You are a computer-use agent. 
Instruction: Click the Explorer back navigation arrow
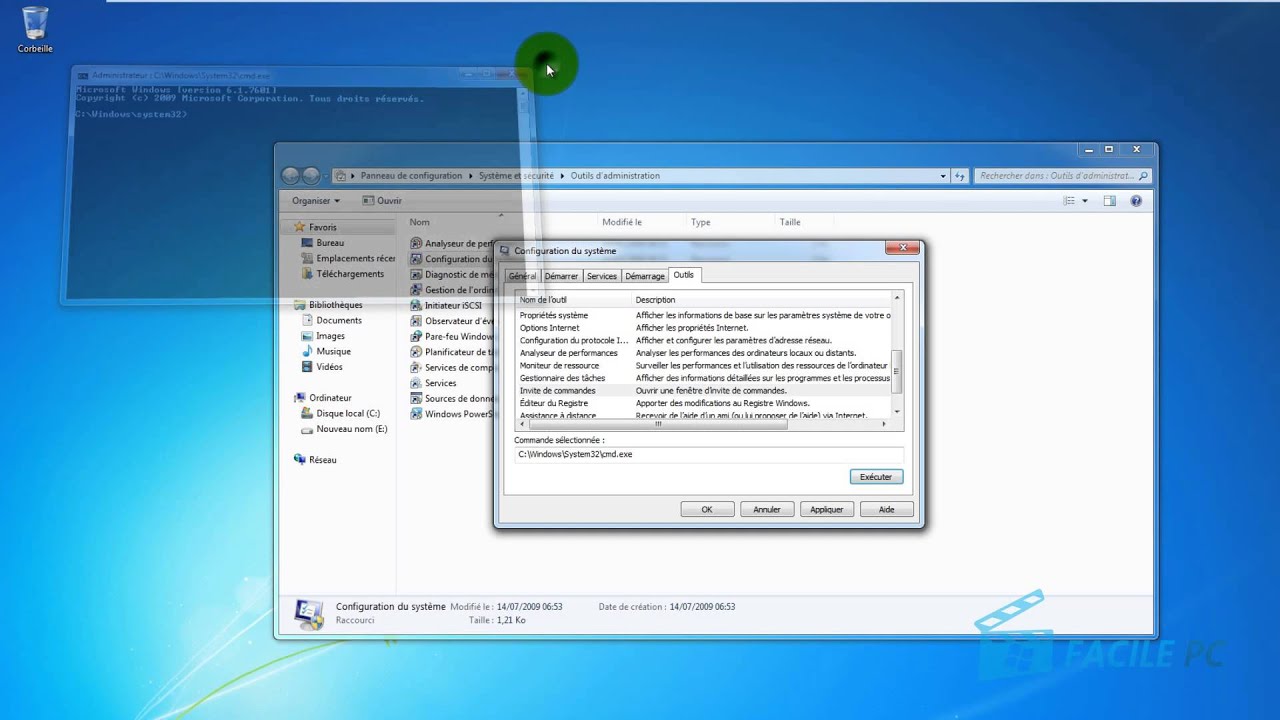click(x=291, y=175)
